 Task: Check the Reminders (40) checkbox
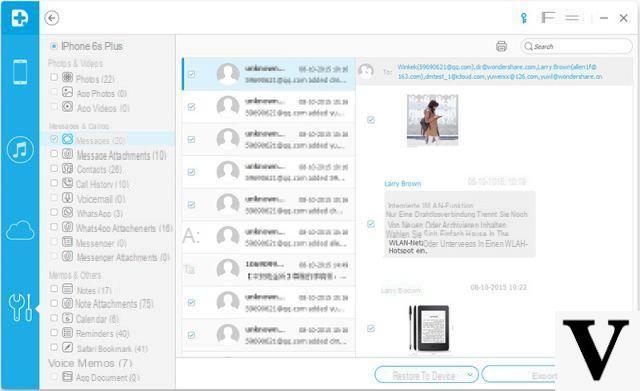(x=53, y=333)
